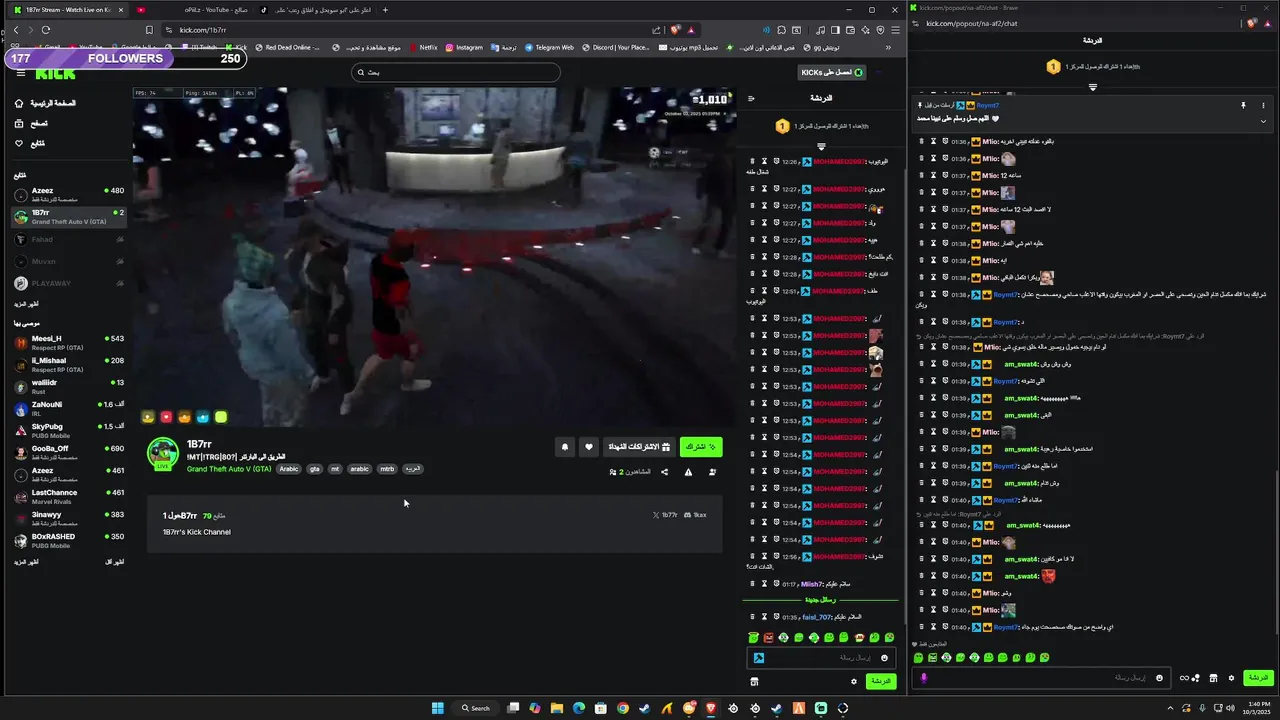Click the Gift Subscriptions button

639,447
